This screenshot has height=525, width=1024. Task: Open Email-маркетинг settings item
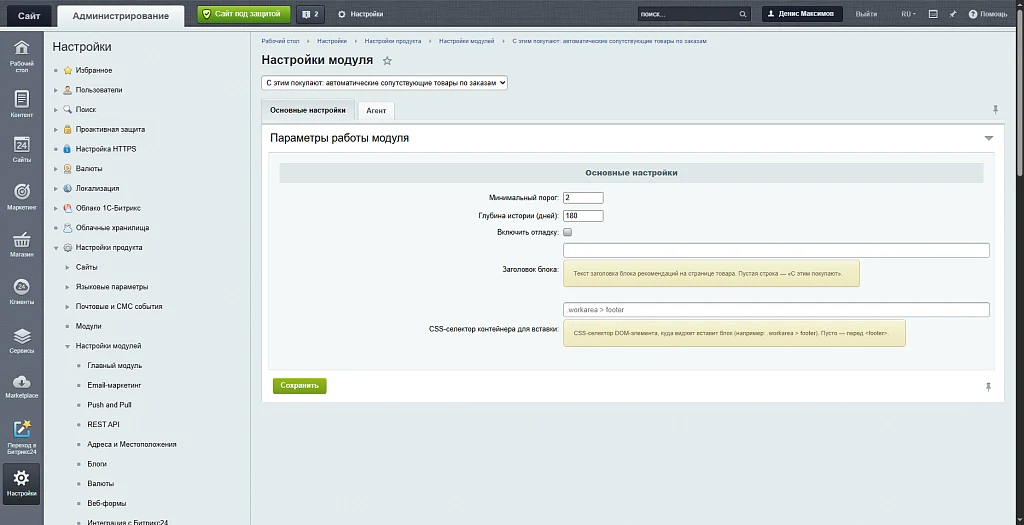[x=114, y=385]
